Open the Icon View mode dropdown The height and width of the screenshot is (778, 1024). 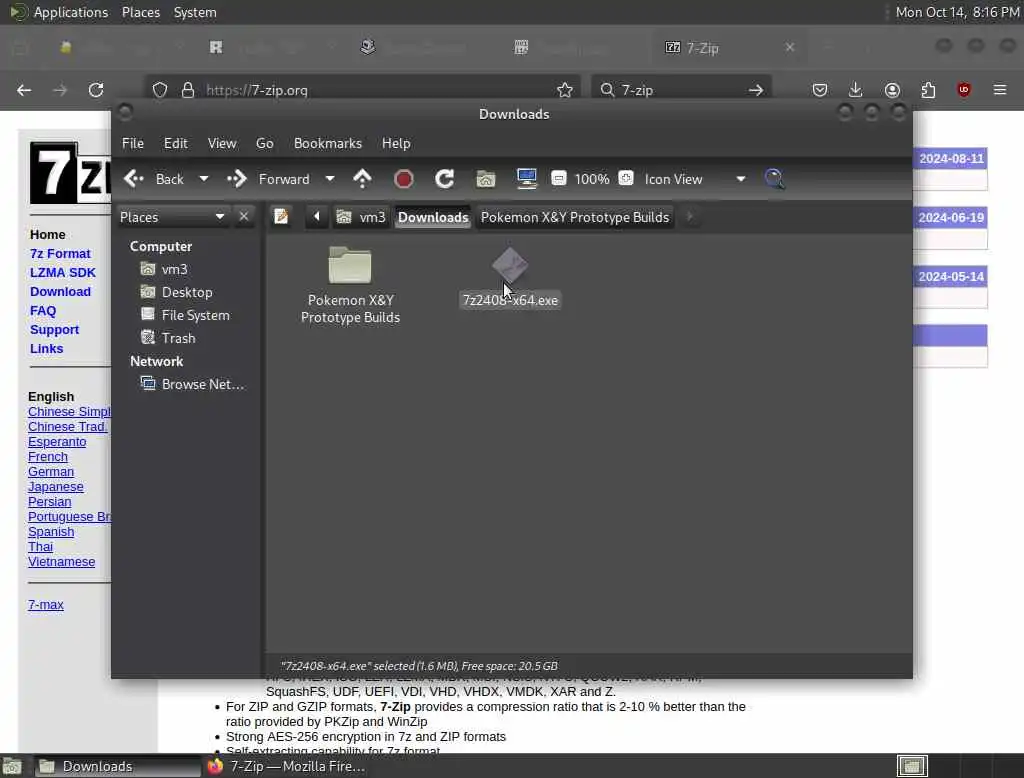click(x=695, y=179)
